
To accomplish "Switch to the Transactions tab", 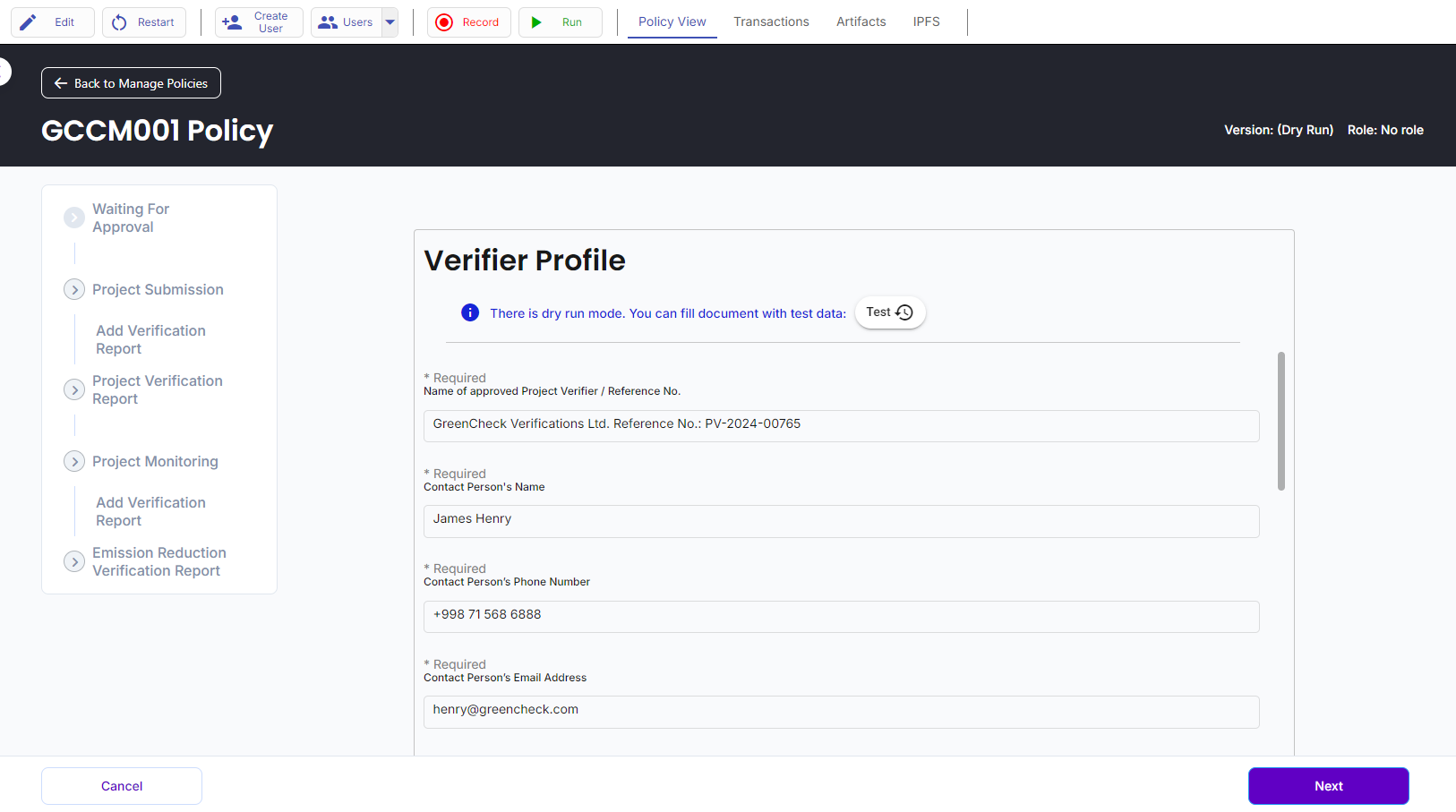I will [771, 21].
